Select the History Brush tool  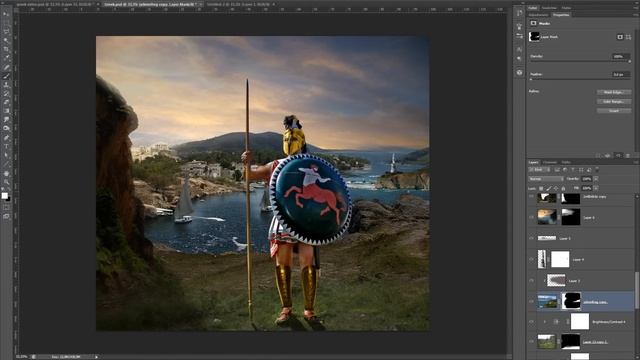click(x=6, y=94)
